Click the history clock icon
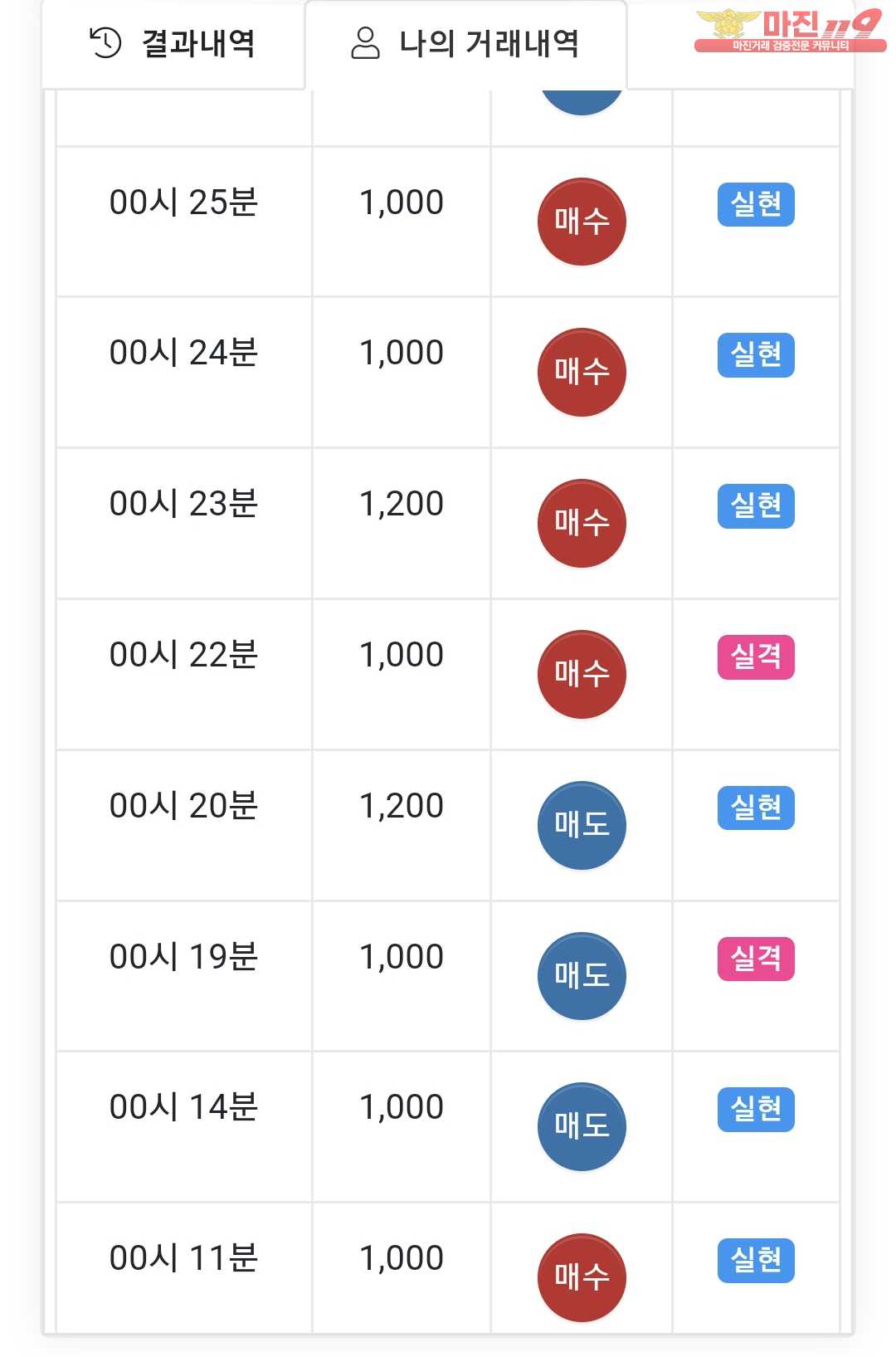This screenshot has width=896, height=1357. 105,43
